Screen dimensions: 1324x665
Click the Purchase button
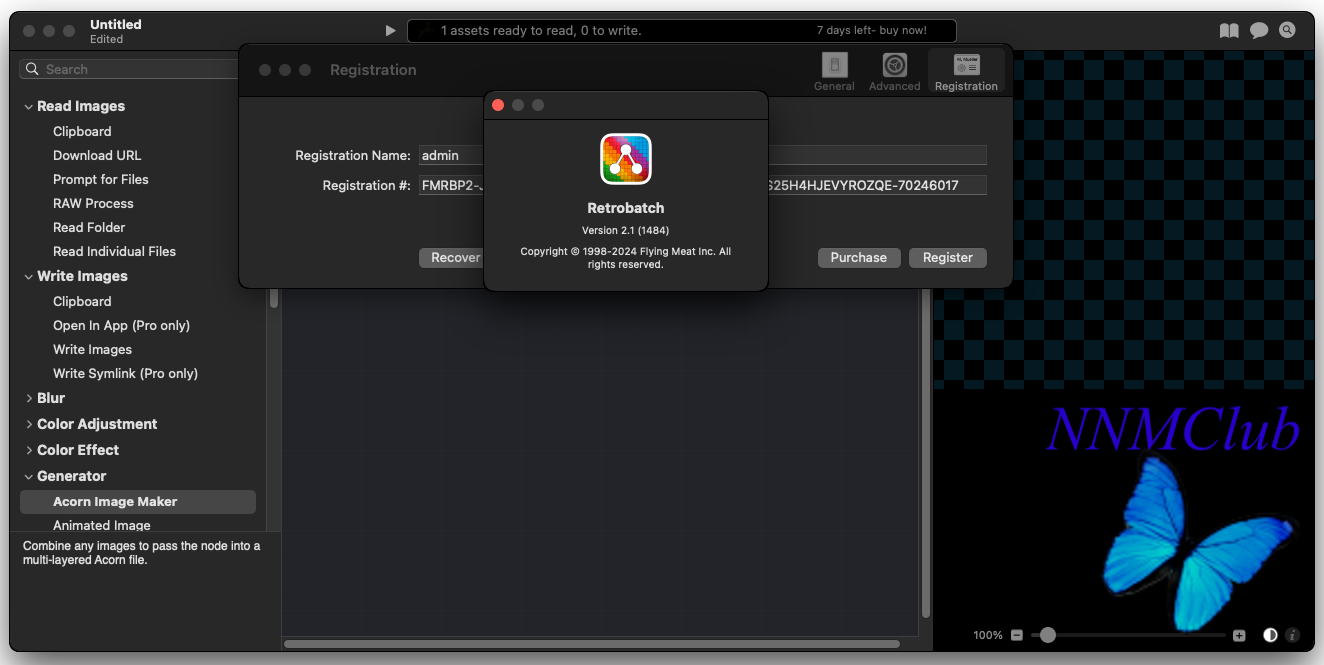click(859, 258)
